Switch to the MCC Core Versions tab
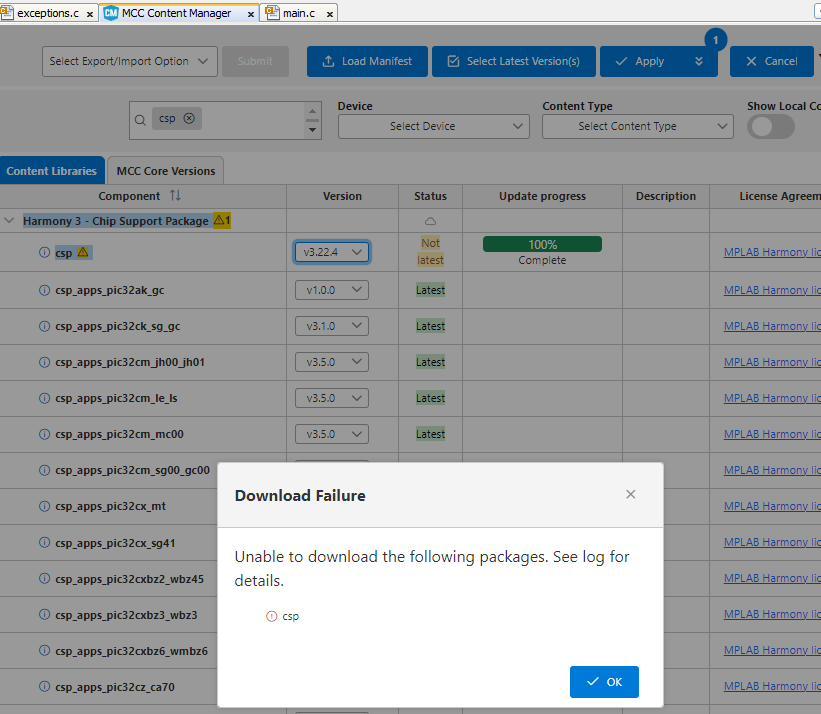 click(x=165, y=171)
